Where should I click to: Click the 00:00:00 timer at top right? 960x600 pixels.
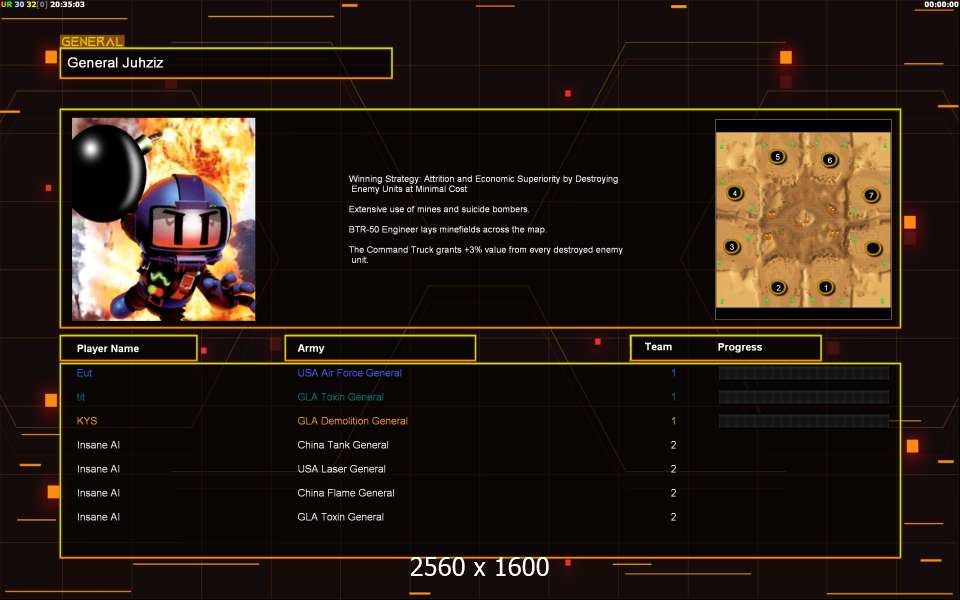click(x=941, y=4)
